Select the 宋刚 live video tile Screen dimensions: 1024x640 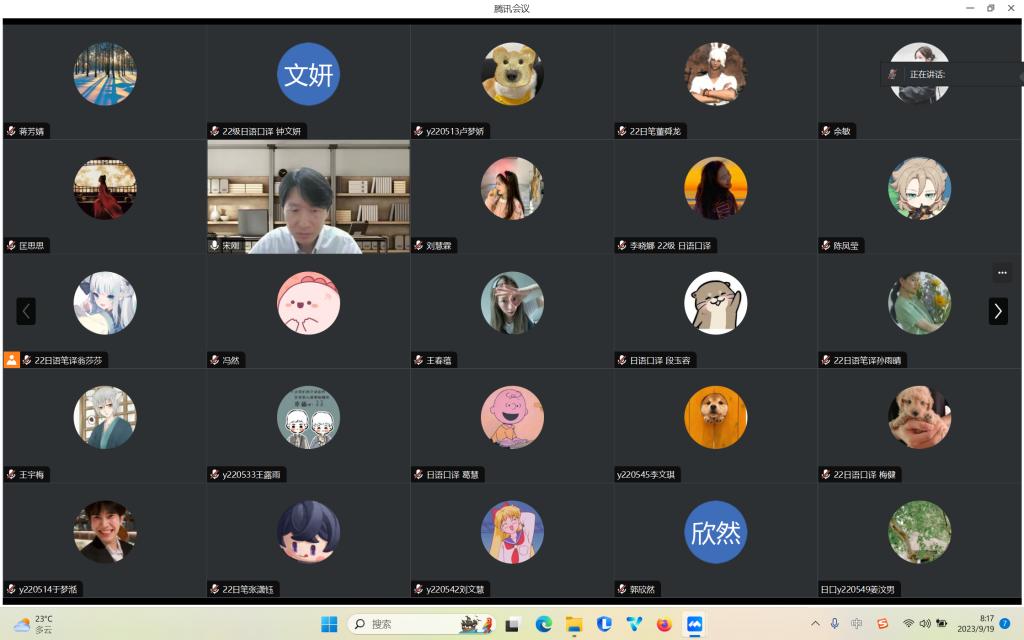tap(308, 196)
